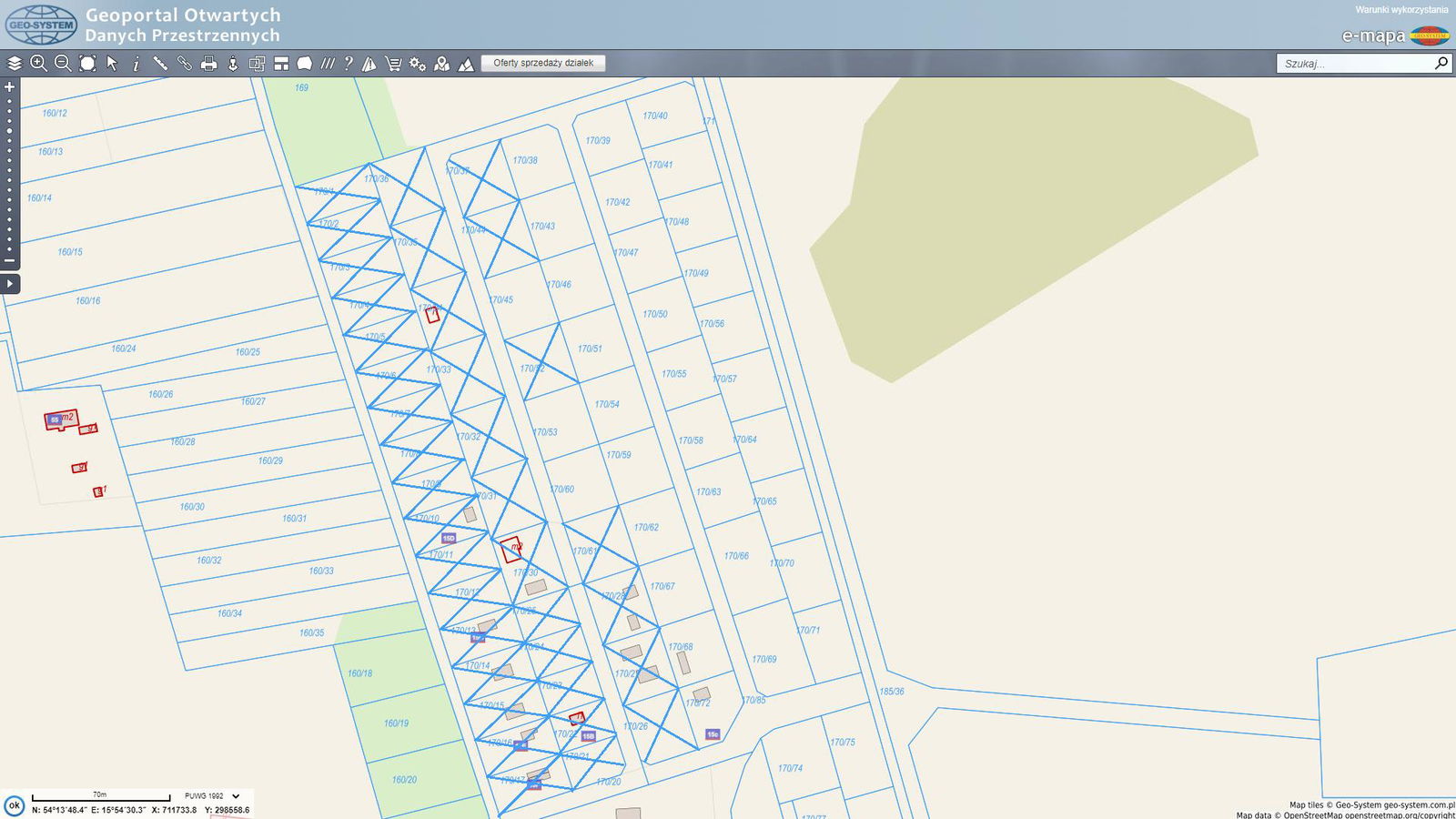Expand the left side panel arrow

9,284
